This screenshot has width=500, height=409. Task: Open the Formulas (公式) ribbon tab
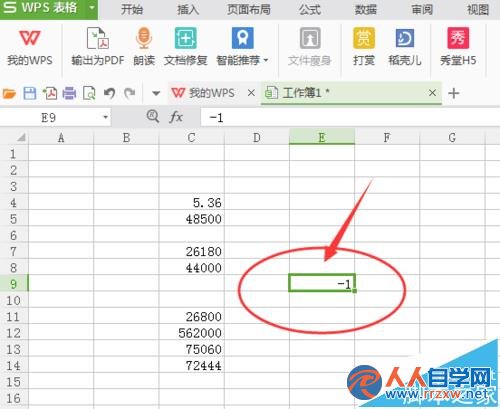(309, 9)
